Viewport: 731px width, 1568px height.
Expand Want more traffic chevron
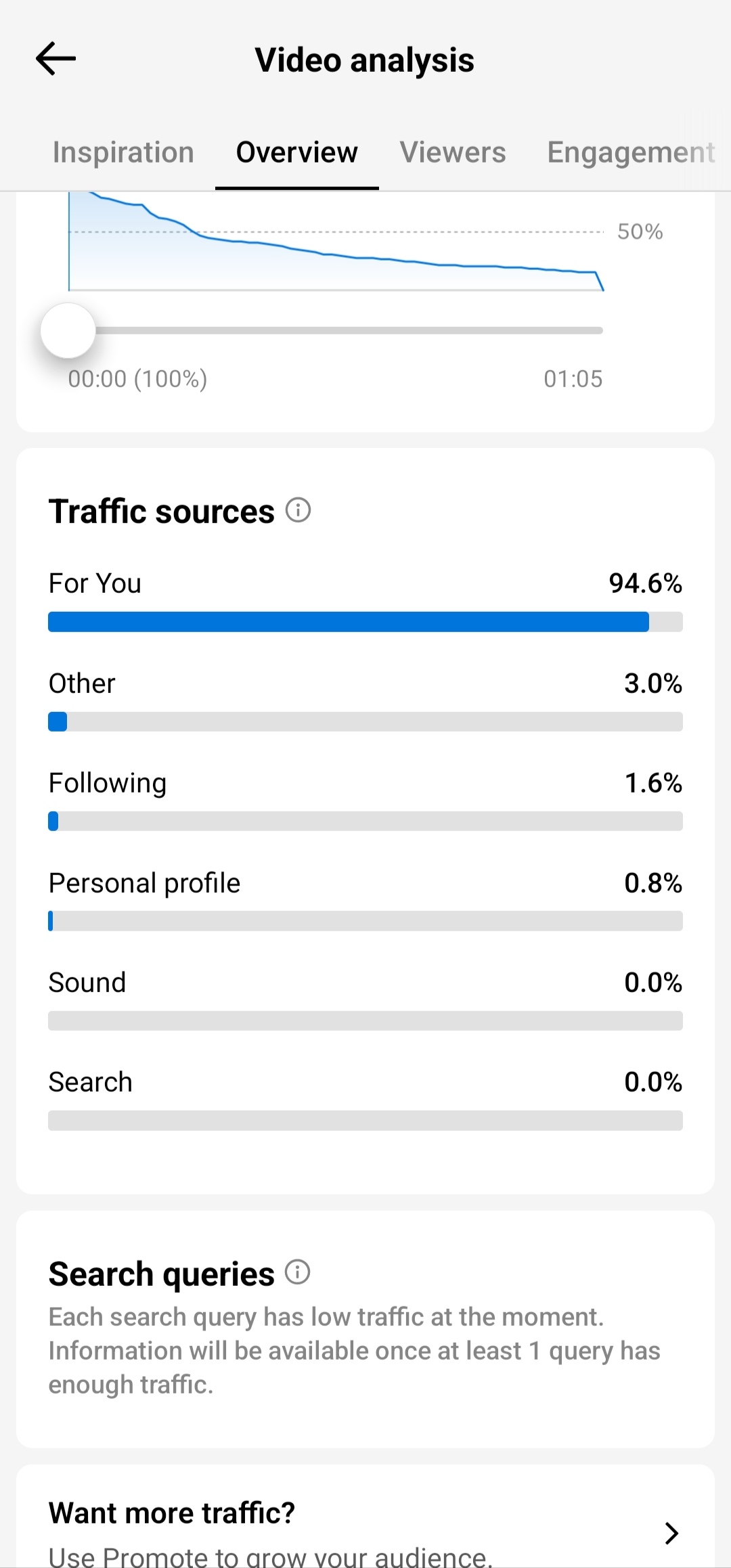(x=671, y=1533)
